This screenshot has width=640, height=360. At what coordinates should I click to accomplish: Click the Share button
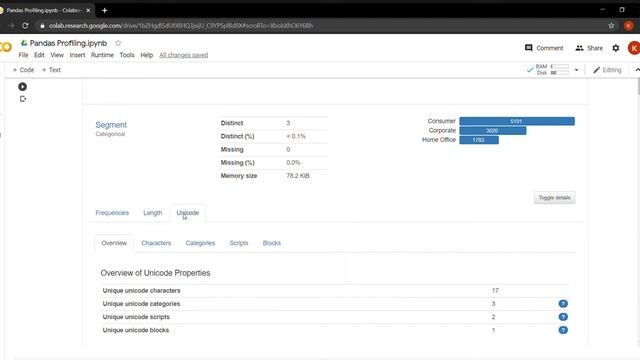pyautogui.click(x=589, y=48)
